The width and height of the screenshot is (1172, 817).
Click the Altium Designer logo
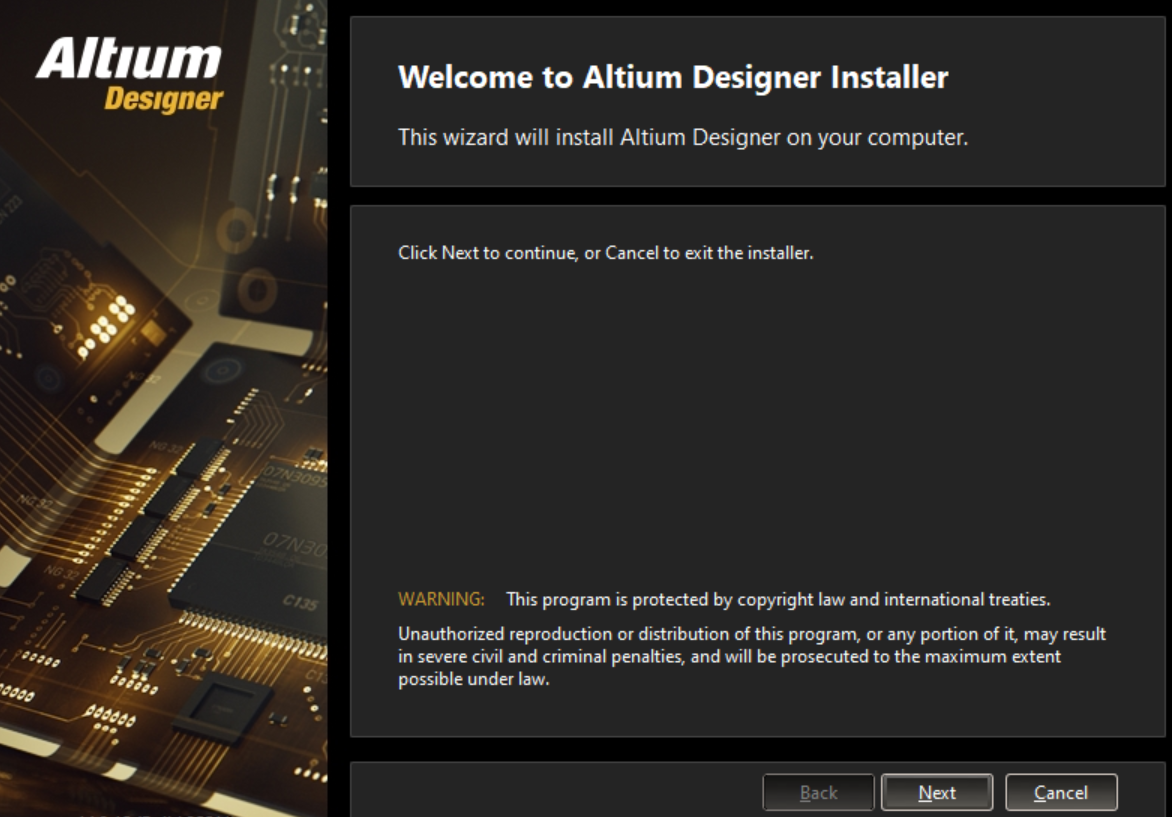tap(129, 75)
